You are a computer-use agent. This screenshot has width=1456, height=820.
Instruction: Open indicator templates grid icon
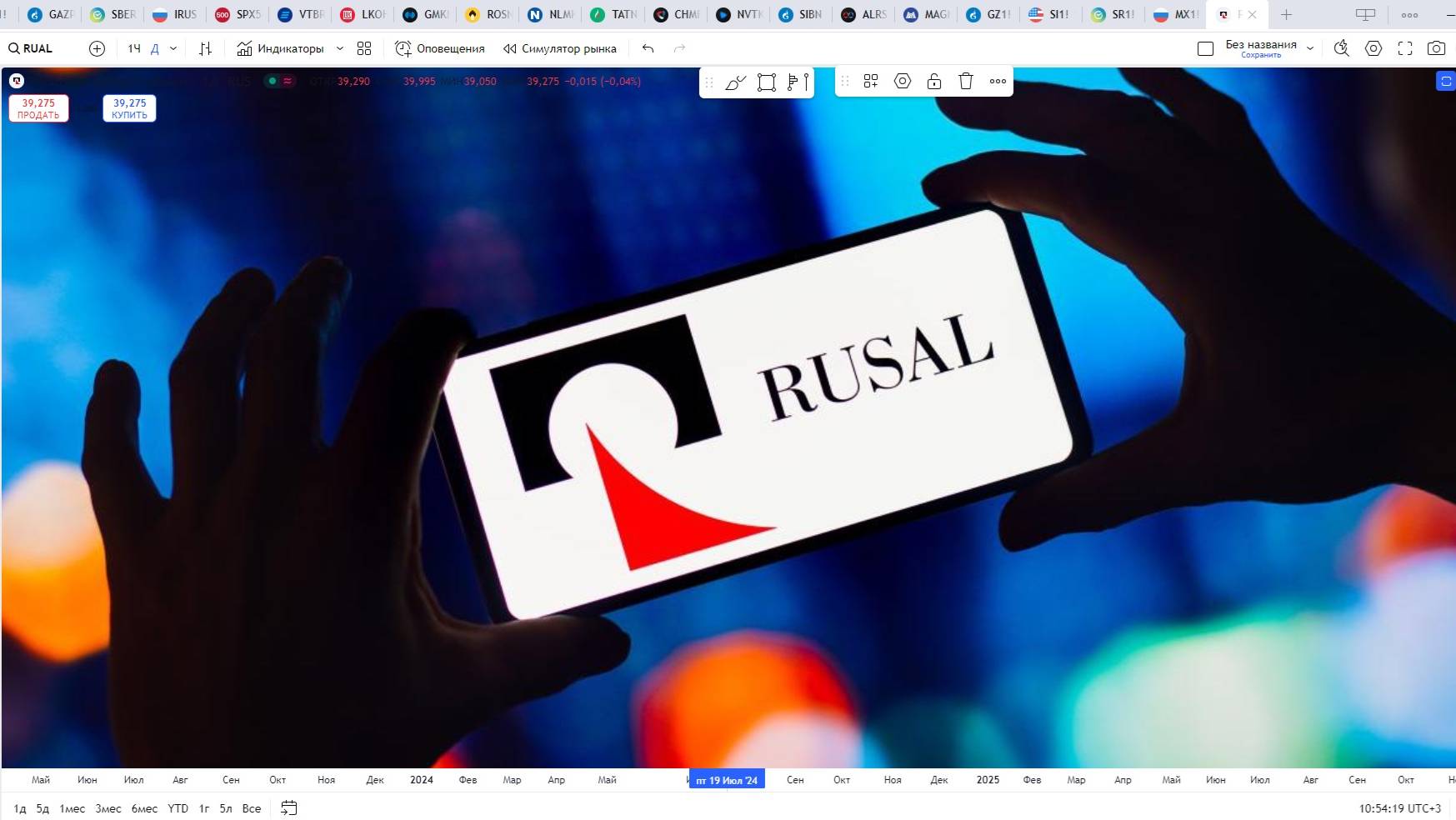pyautogui.click(x=364, y=48)
